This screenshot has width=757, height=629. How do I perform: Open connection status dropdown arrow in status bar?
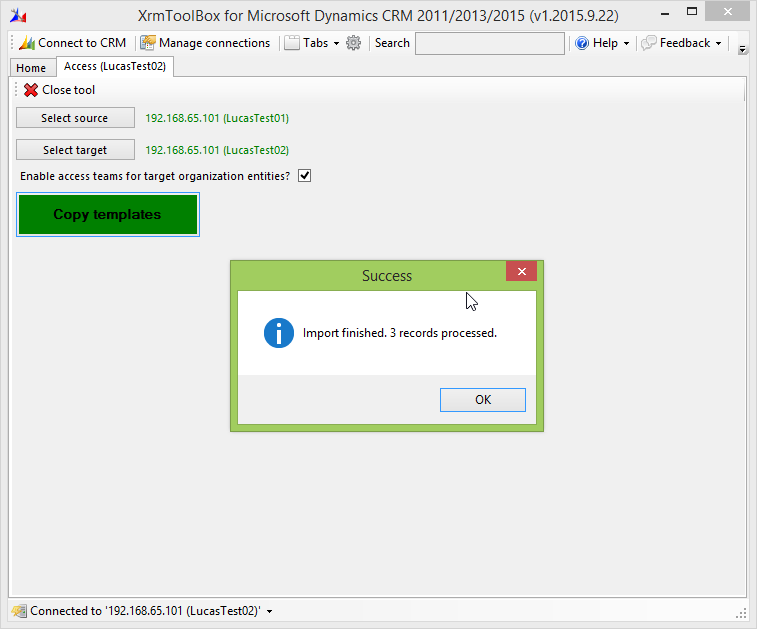tap(269, 612)
